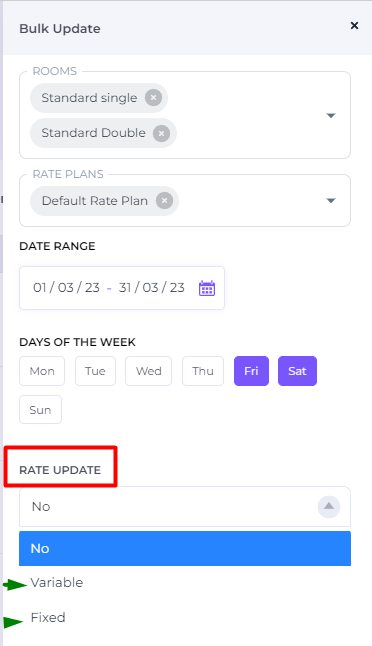Screen dimensions: 372x646
Task: Deselect the Sat day button
Action: (x=297, y=371)
